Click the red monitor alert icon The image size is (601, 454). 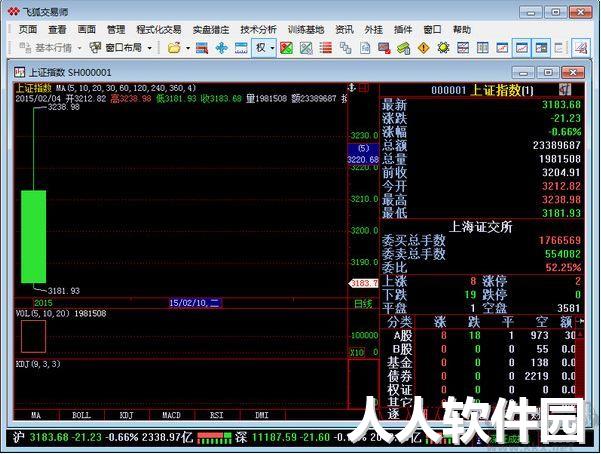(x=384, y=48)
